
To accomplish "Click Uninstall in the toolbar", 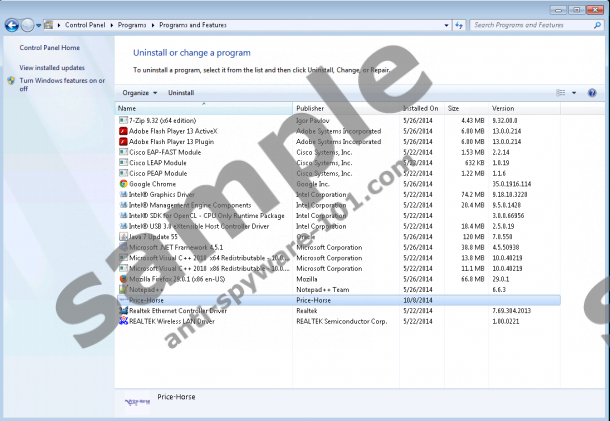I will coord(181,92).
